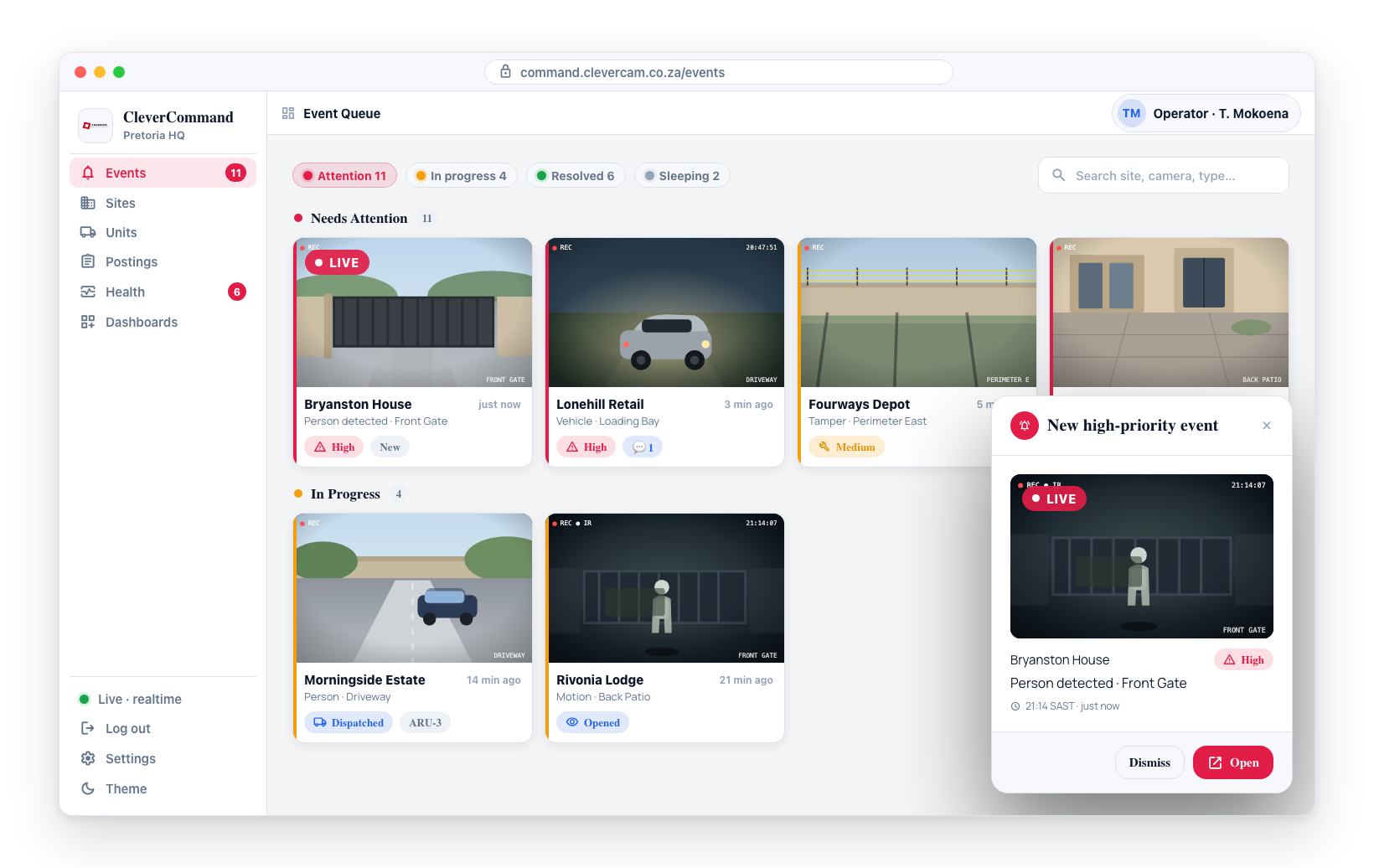Close the new high-priority event popup
The width and height of the screenshot is (1374, 868).
1267,426
